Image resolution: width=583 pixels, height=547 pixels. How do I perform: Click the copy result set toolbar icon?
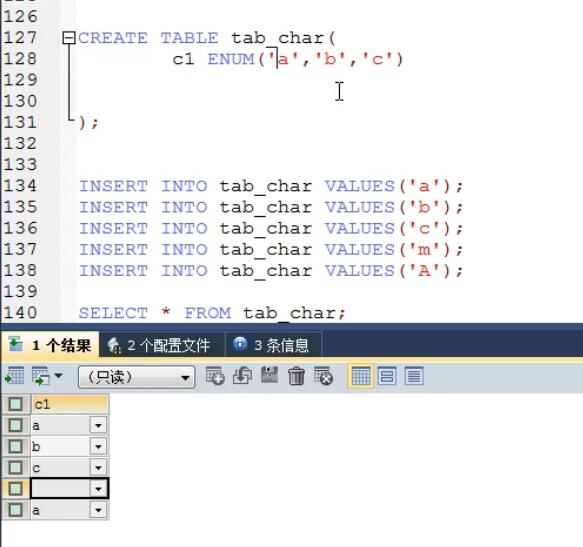coord(41,376)
